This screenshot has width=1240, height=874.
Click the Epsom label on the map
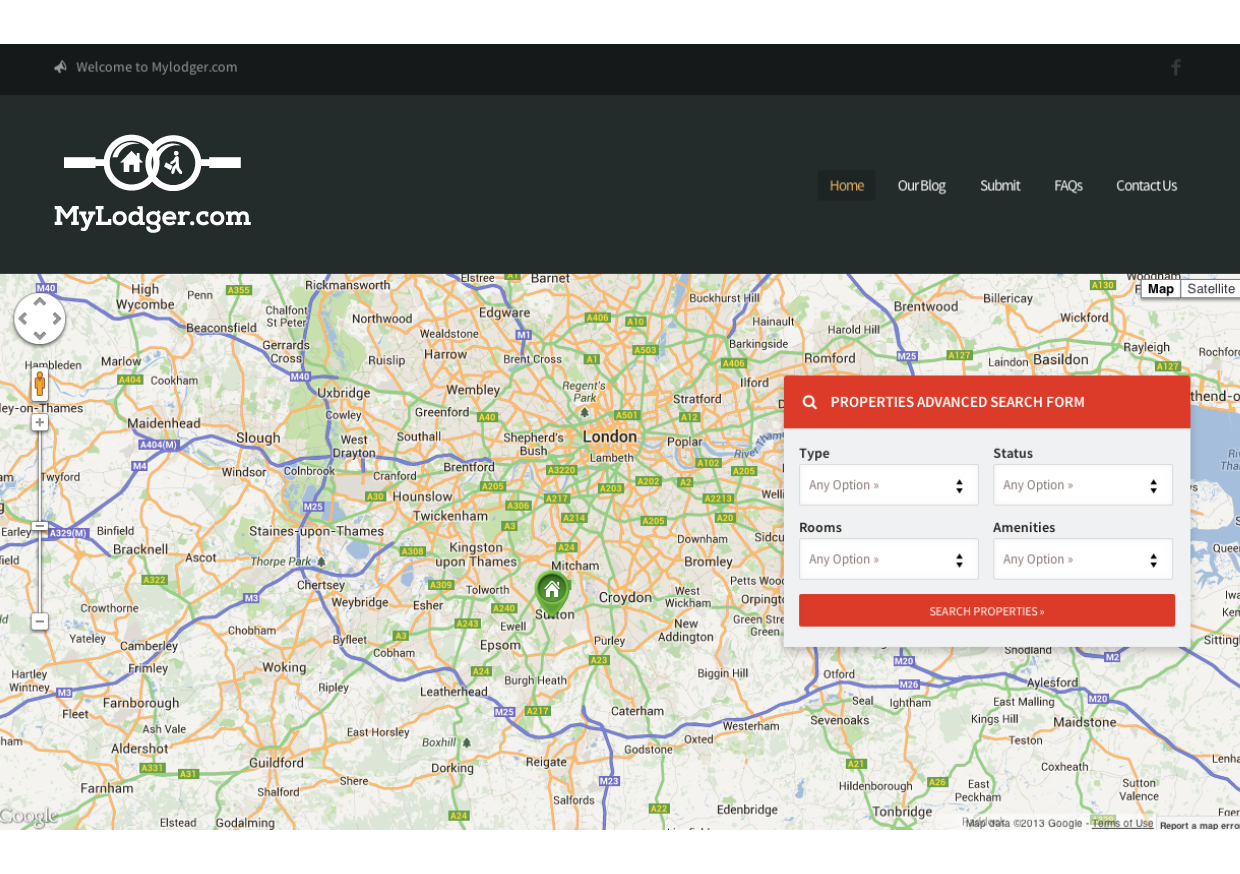pos(501,645)
